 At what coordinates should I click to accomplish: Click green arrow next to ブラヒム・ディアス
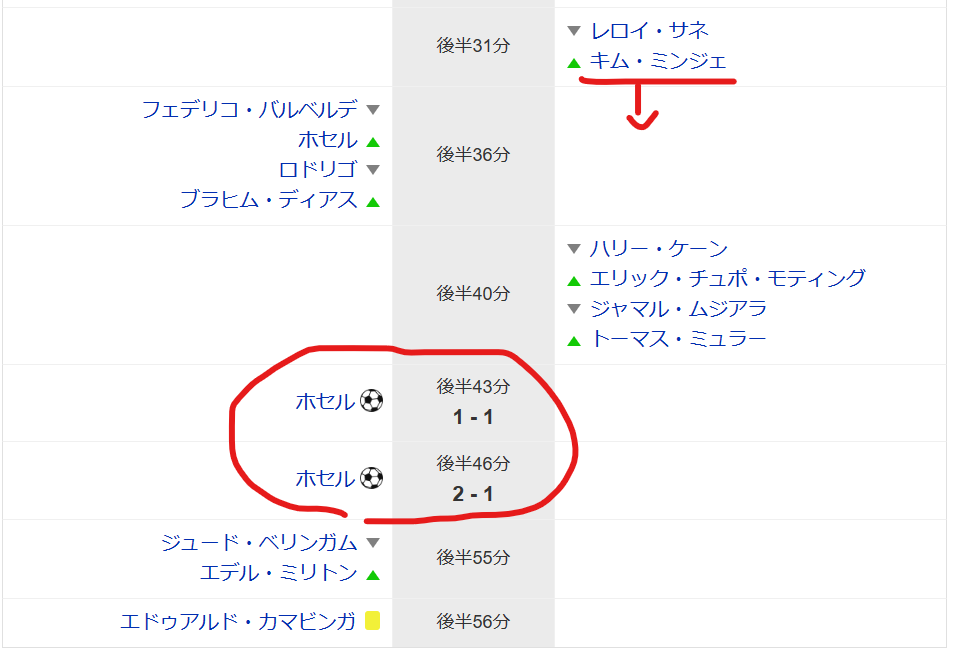(373, 201)
